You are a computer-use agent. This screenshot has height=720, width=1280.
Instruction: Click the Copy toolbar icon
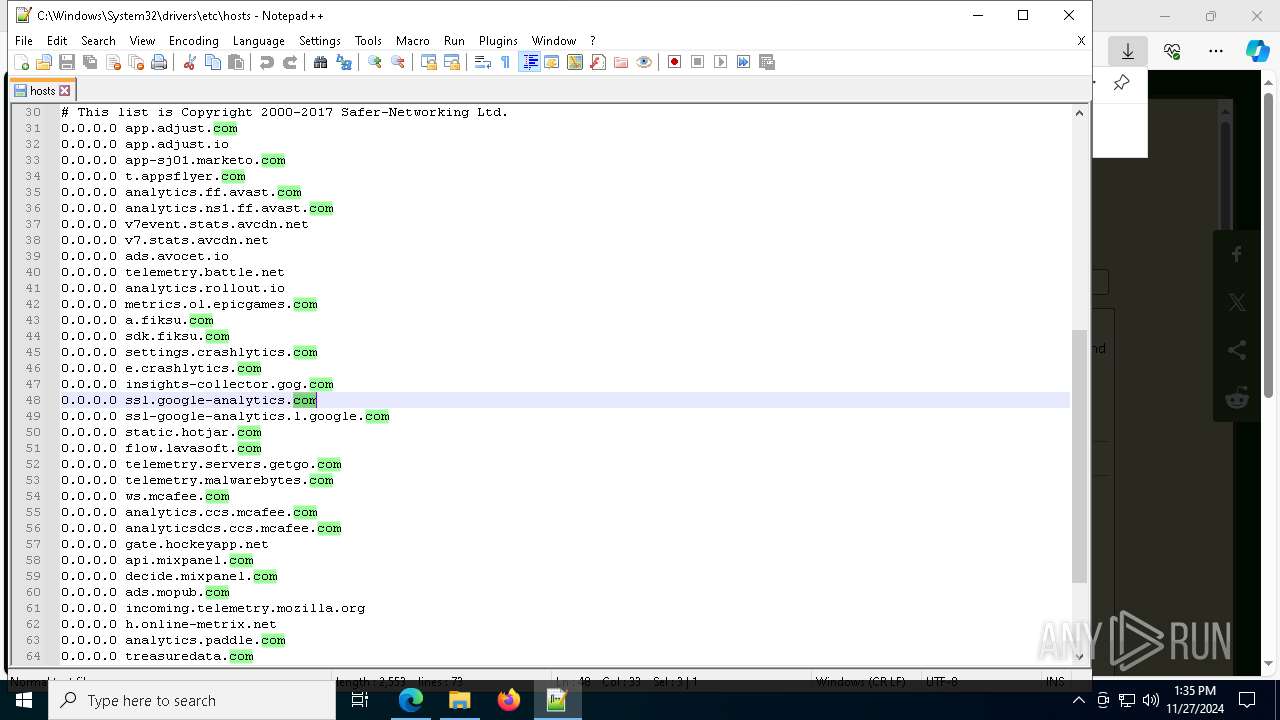point(213,62)
